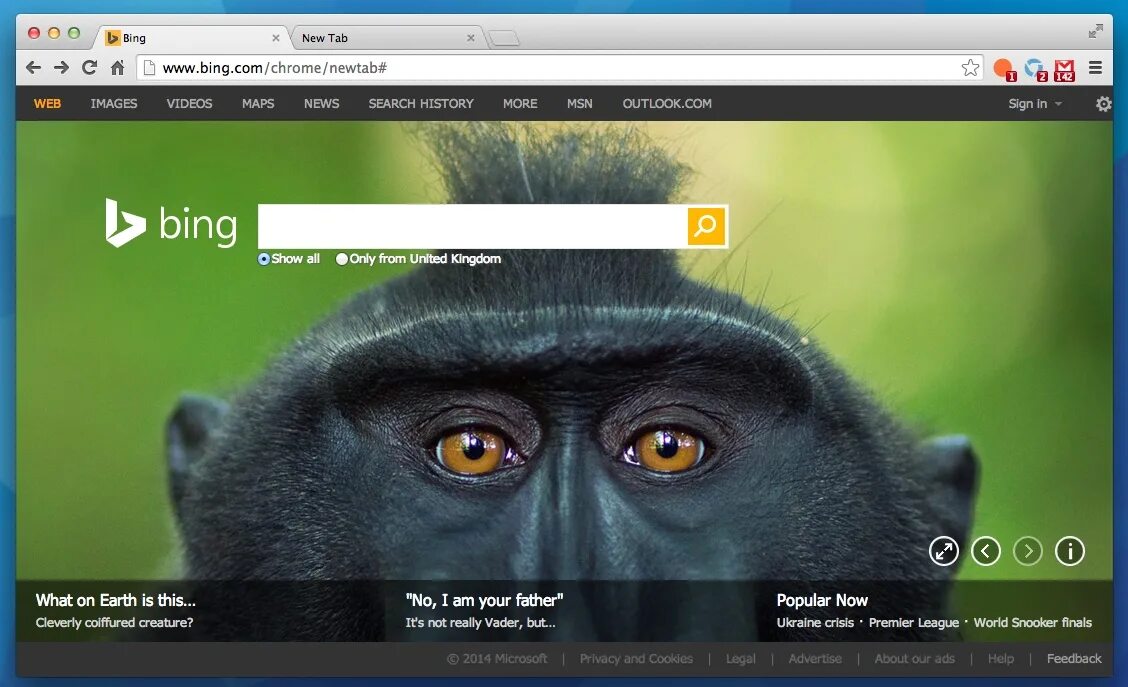The height and width of the screenshot is (687, 1128).
Task: View the background image full screen
Action: click(944, 551)
